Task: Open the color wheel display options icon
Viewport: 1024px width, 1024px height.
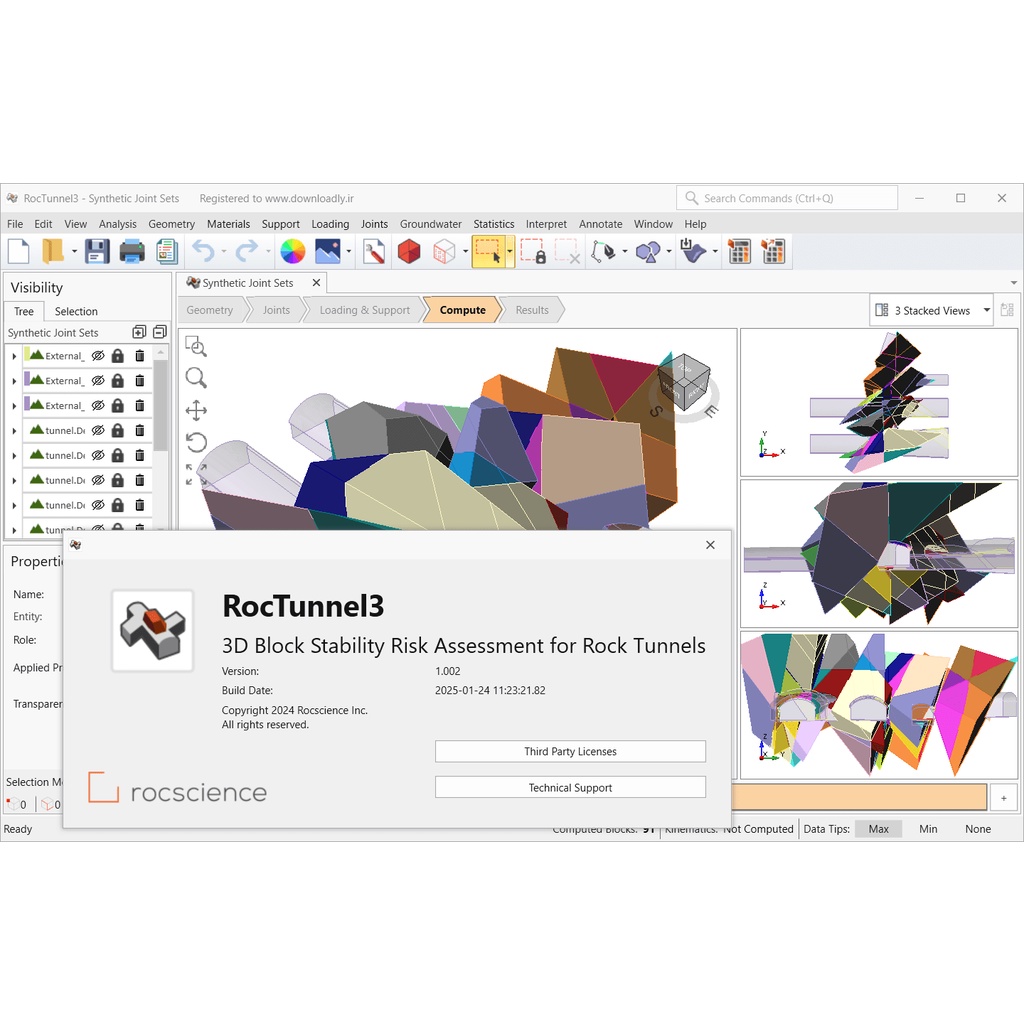Action: [293, 251]
